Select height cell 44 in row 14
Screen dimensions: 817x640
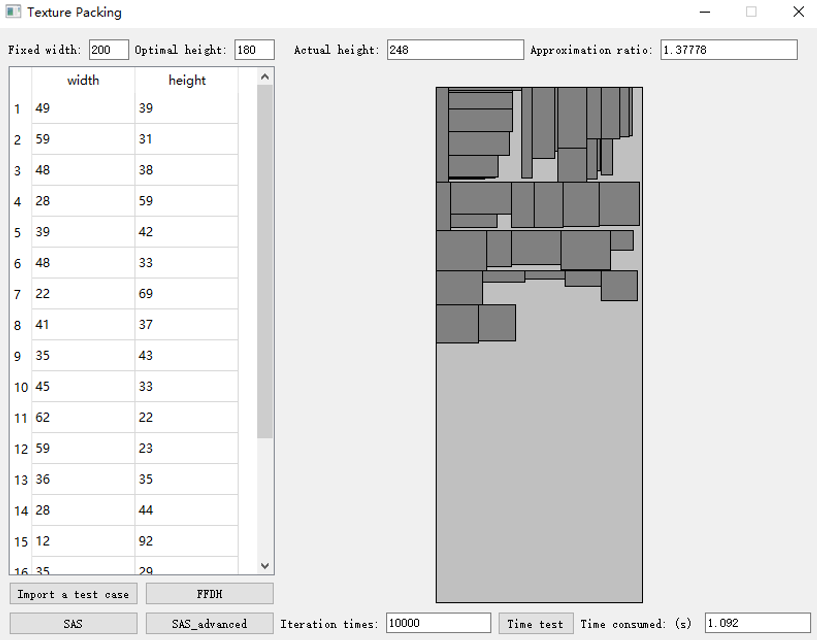click(x=187, y=510)
